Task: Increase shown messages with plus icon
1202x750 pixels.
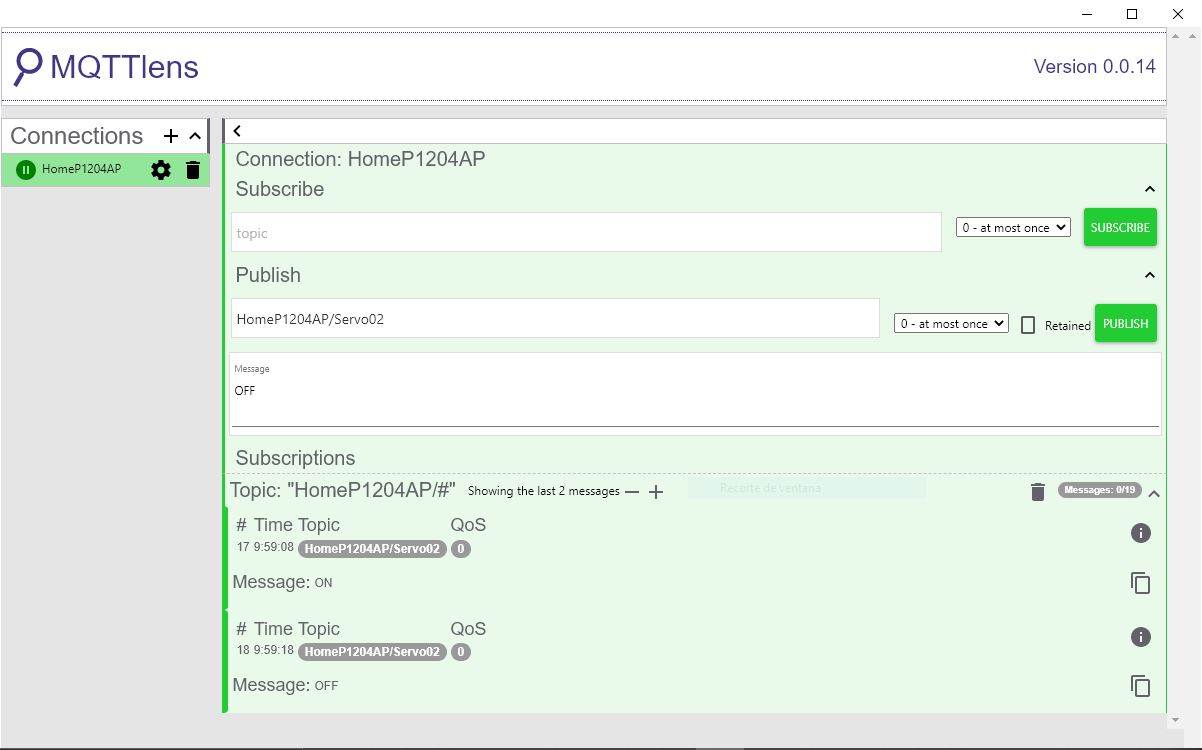Action: (x=656, y=491)
